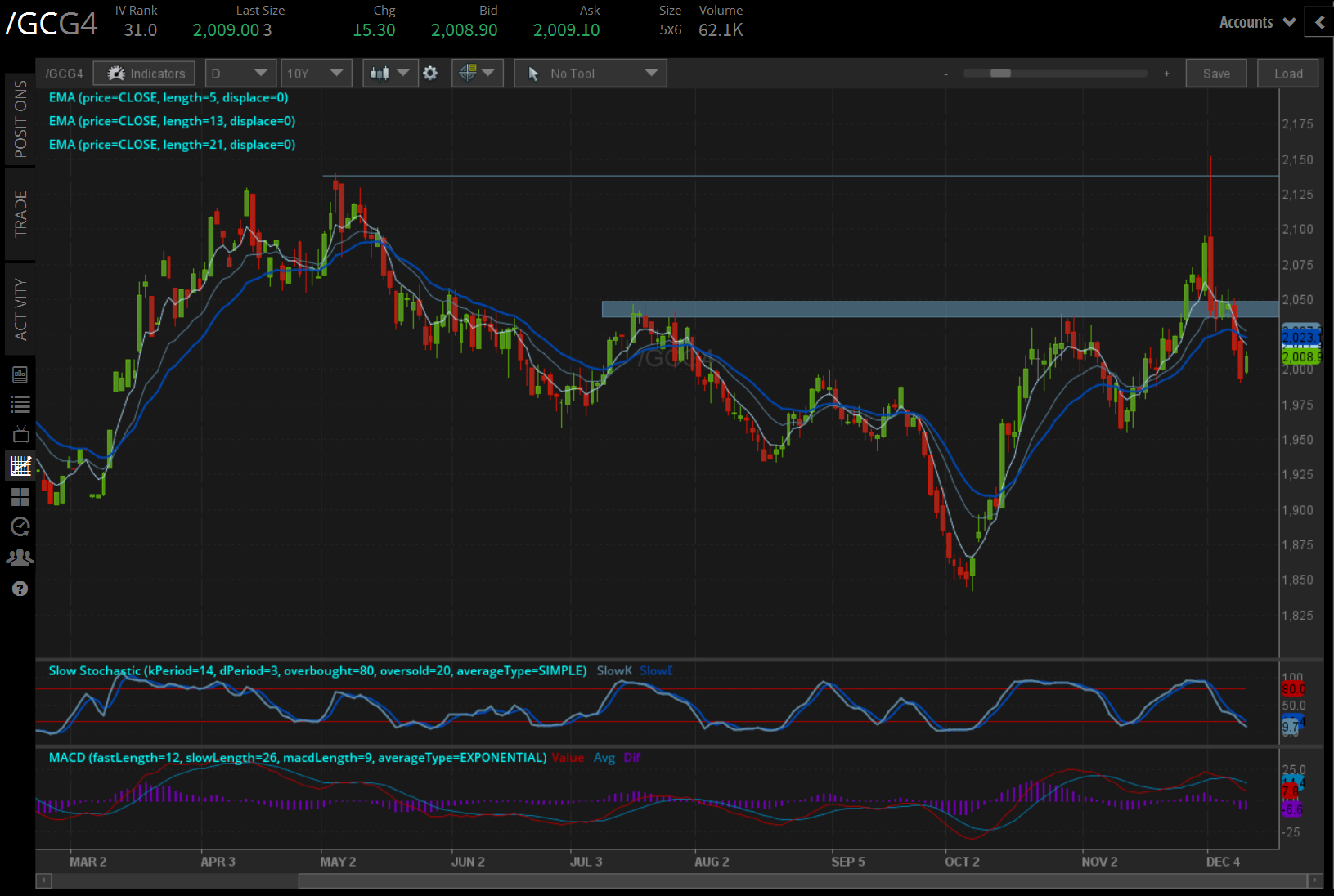Click the chart settings gear icon
Viewport: 1334px width, 896px height.
(x=431, y=73)
